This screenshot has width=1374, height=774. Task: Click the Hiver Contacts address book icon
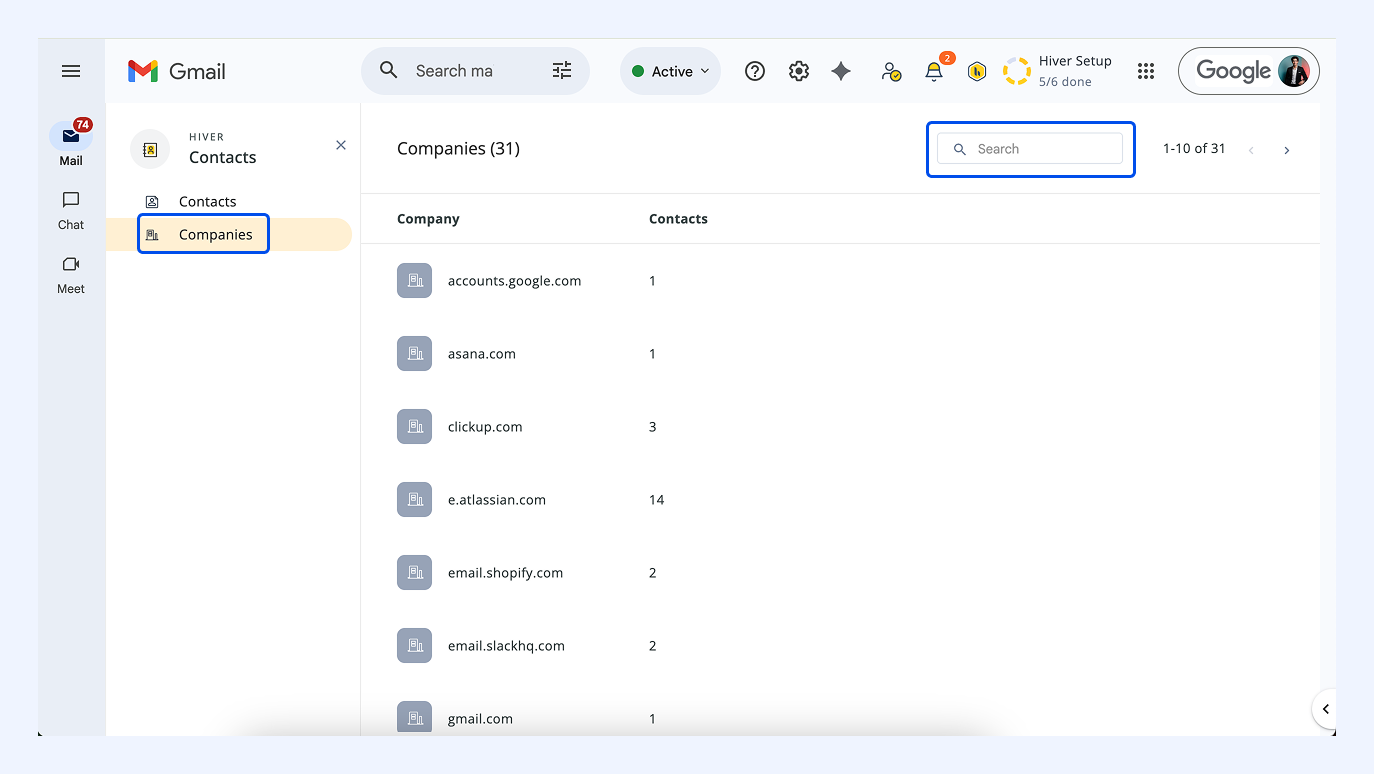tap(150, 149)
